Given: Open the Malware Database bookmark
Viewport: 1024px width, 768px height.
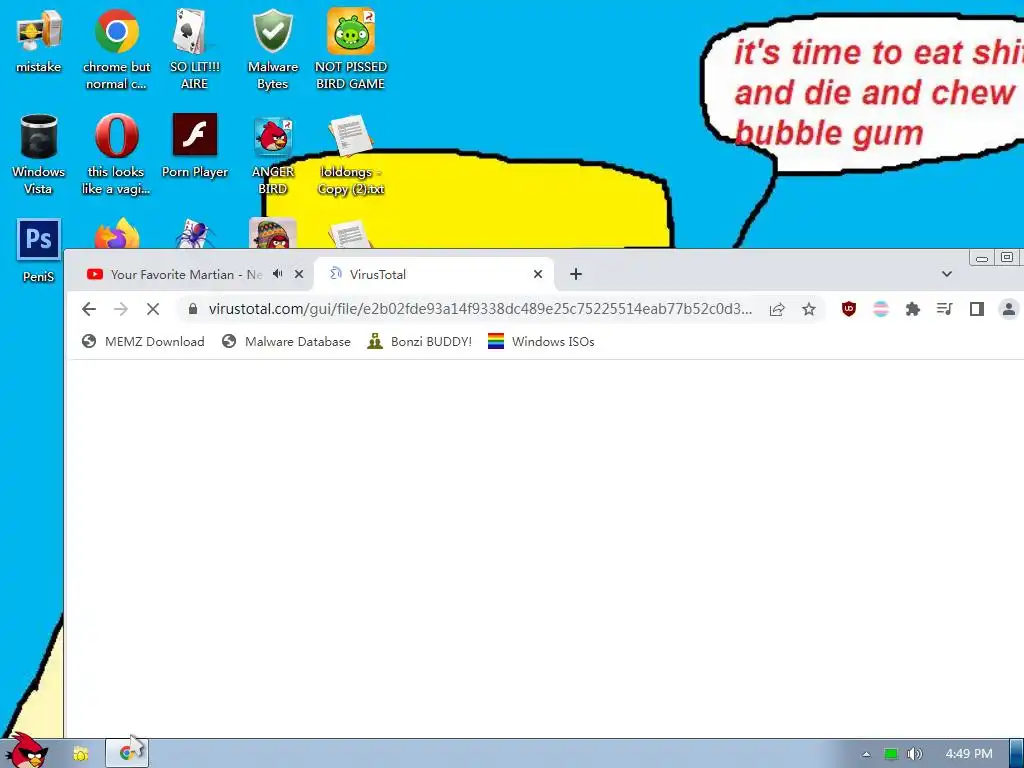Looking at the screenshot, I should point(286,342).
